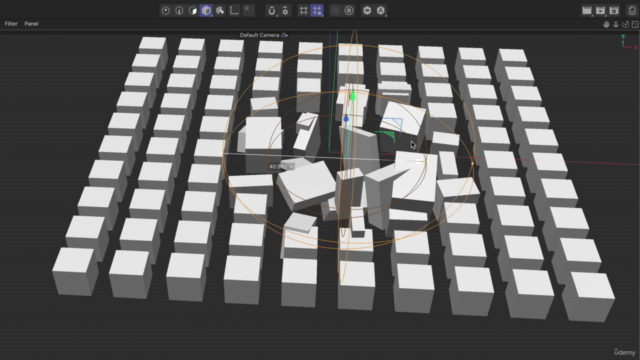Viewport: 640px width, 360px height.
Task: Enable the Axis mode L-shaped icon
Action: [234, 11]
